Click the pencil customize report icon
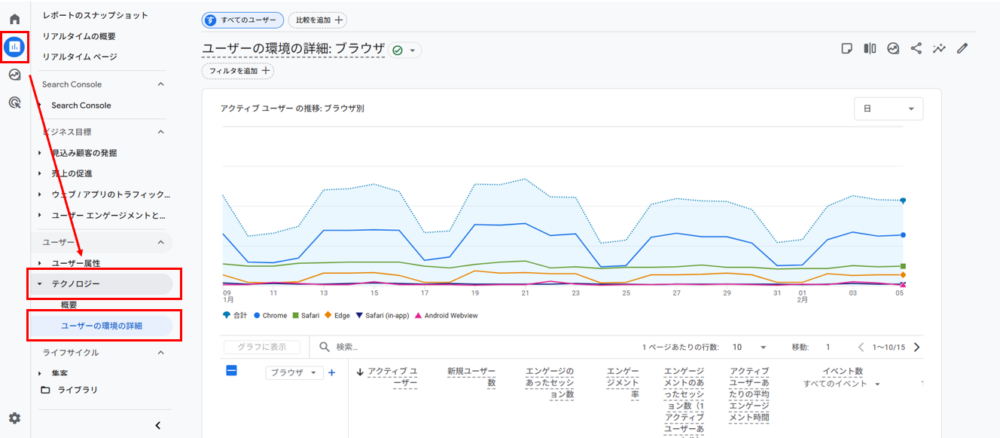 point(962,48)
